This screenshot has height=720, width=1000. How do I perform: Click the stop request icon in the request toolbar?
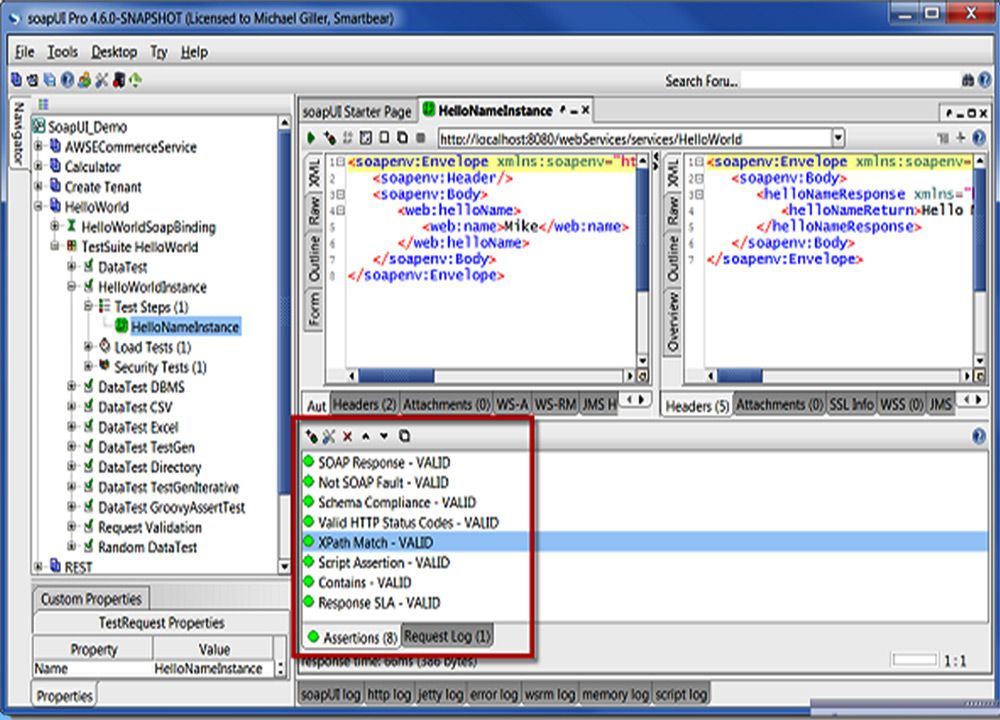point(420,137)
